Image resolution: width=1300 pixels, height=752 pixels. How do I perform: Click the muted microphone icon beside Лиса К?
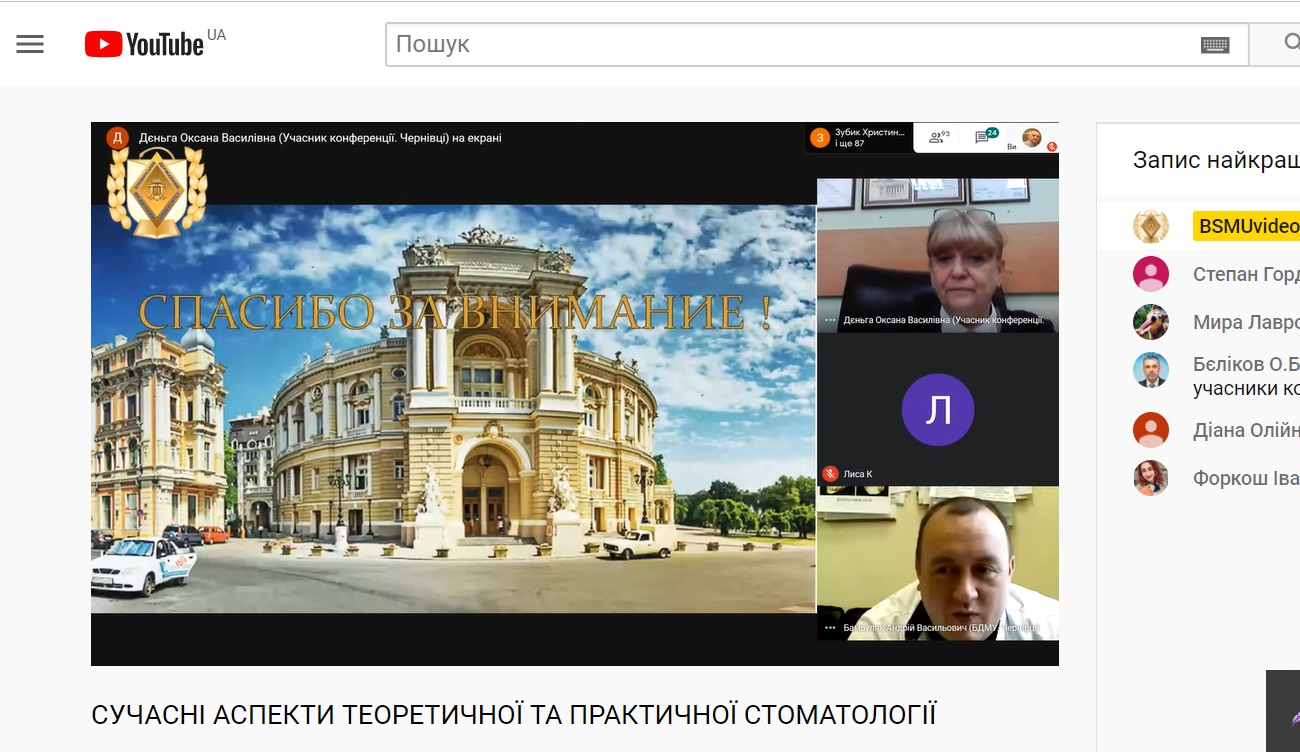(x=830, y=474)
